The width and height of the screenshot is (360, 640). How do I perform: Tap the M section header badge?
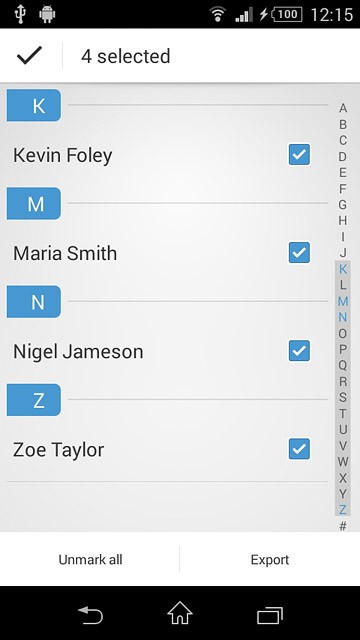tap(34, 203)
